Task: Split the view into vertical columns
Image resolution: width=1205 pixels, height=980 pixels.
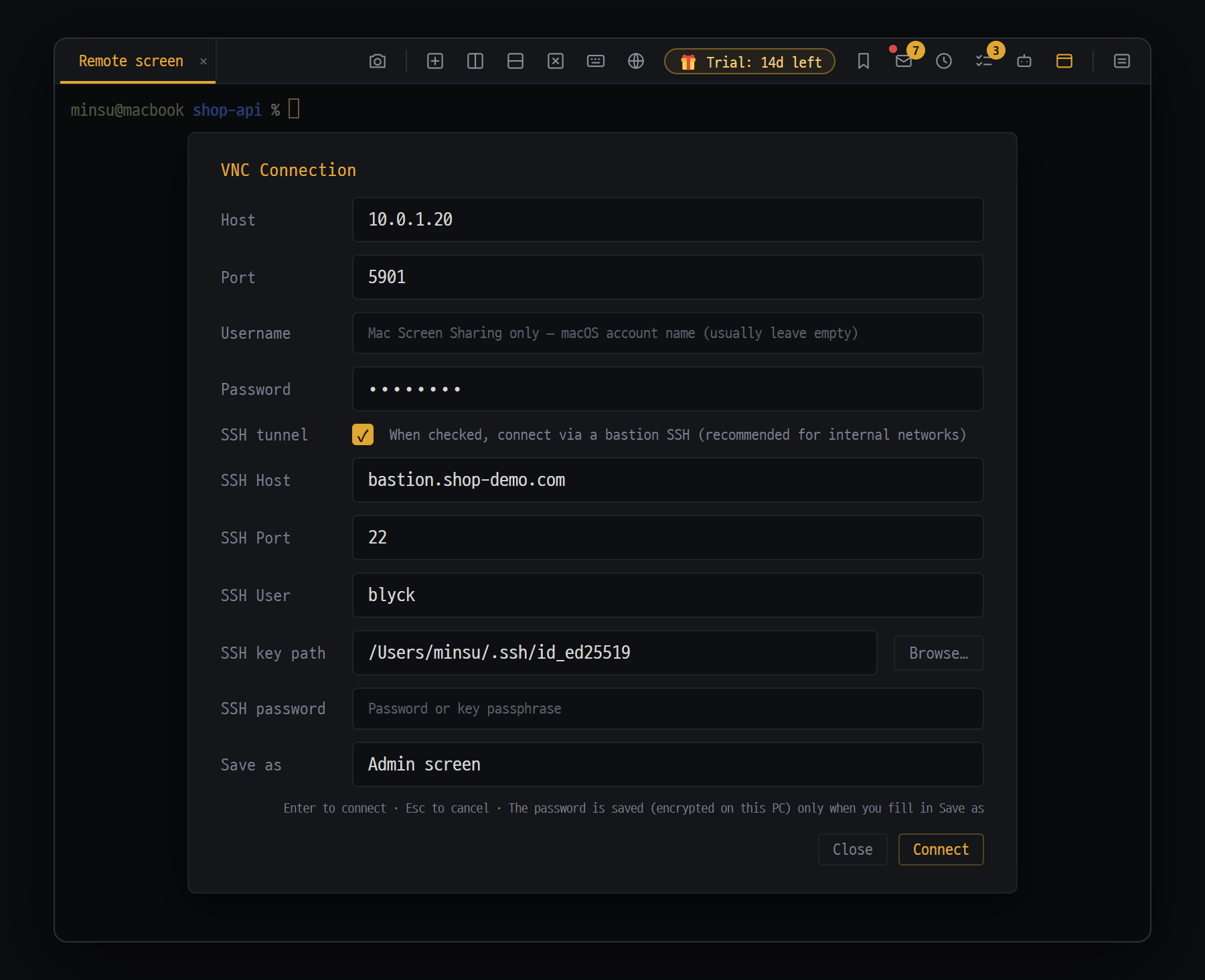Action: tap(475, 62)
